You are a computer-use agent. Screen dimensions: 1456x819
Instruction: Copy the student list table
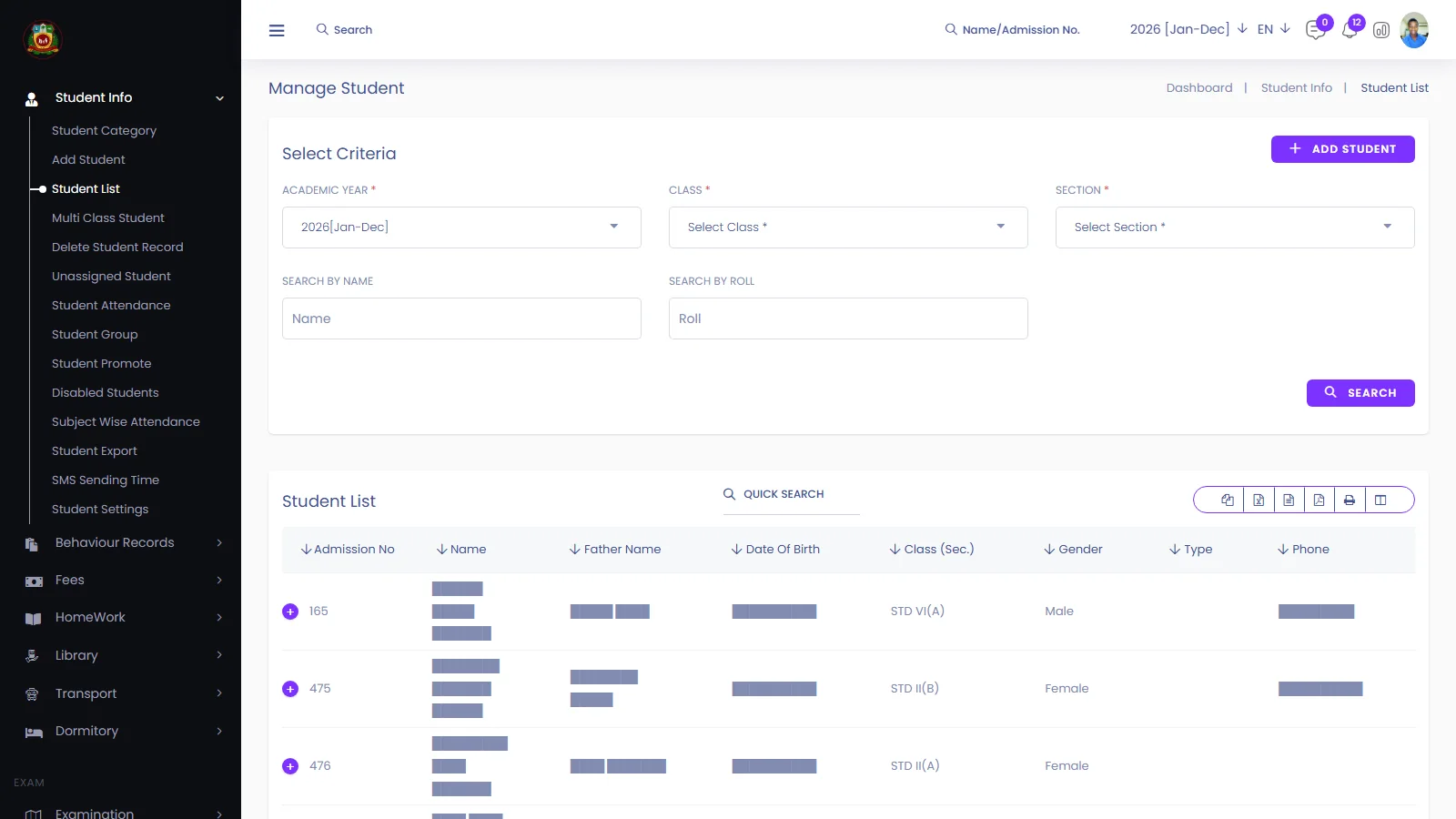click(1228, 500)
